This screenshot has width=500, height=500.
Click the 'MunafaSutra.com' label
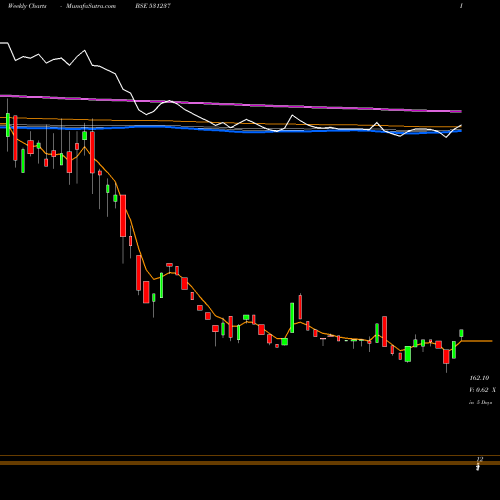pyautogui.click(x=91, y=6)
